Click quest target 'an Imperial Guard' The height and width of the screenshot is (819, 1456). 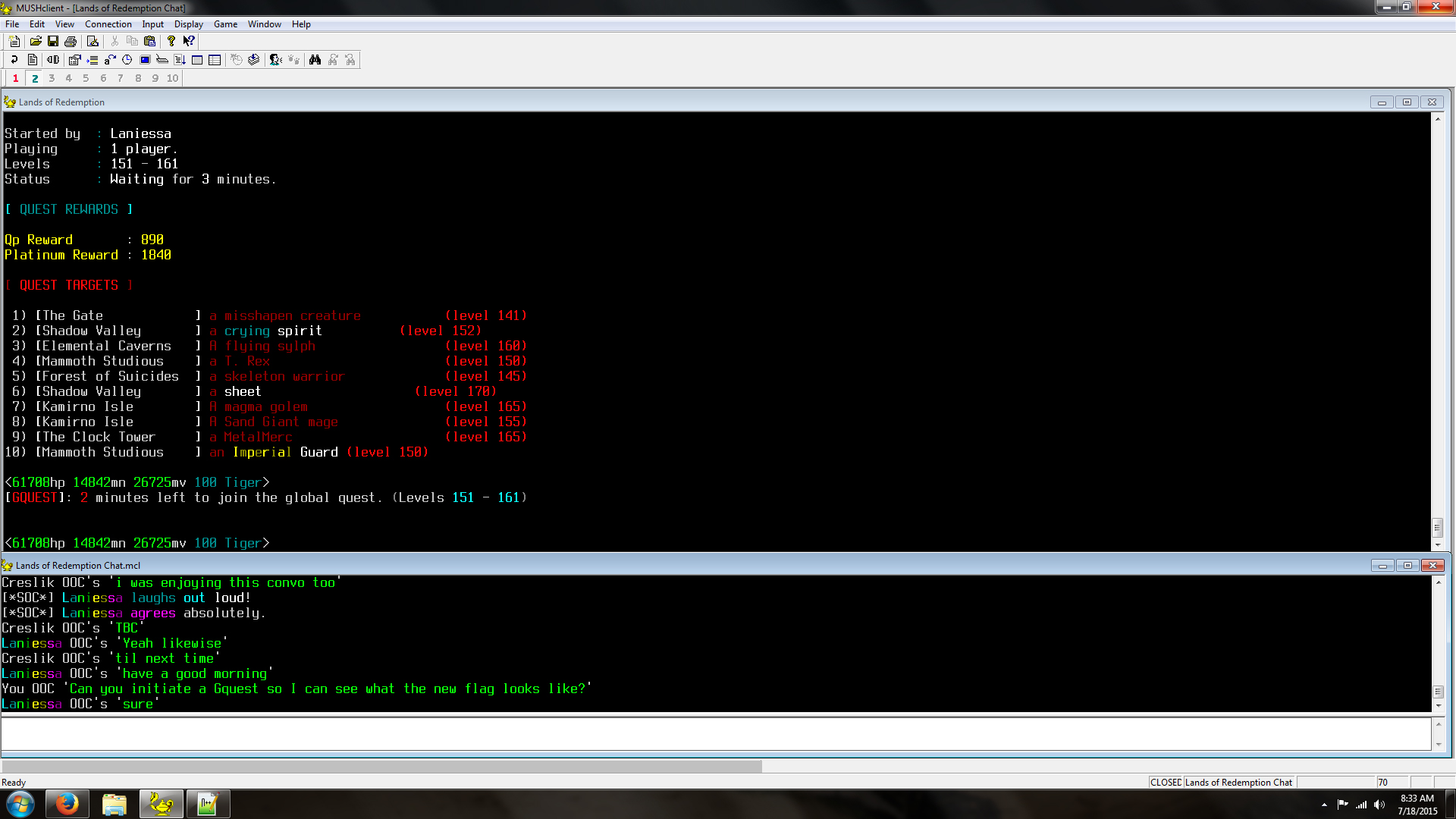(x=274, y=452)
